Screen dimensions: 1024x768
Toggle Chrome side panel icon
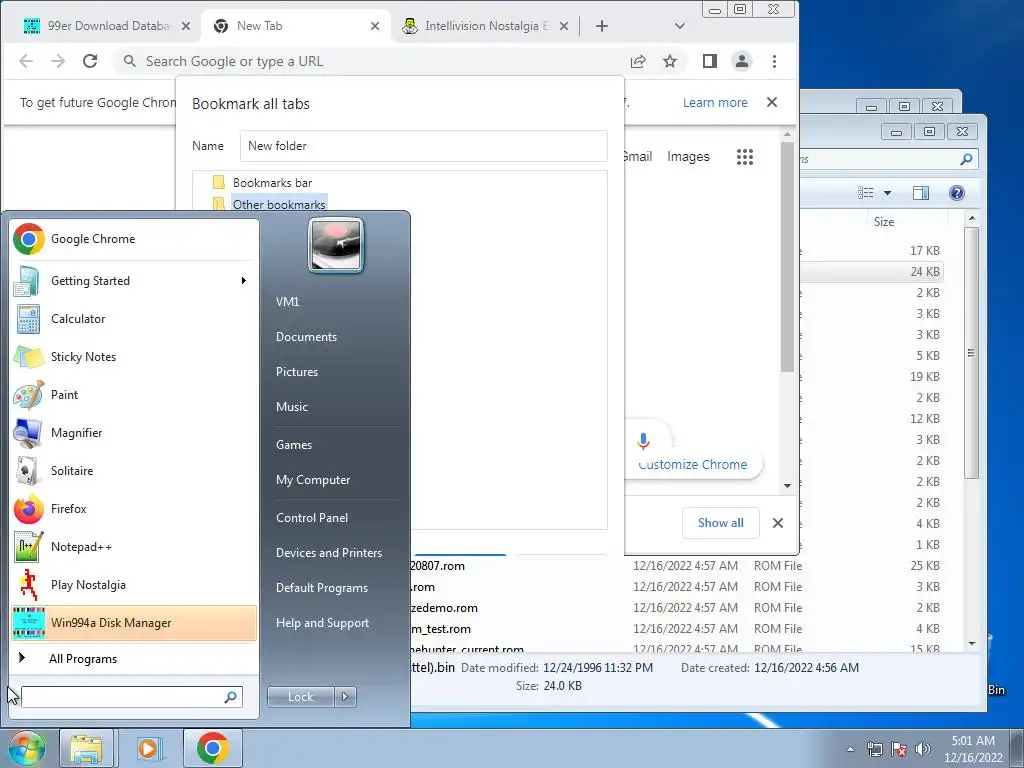710,61
